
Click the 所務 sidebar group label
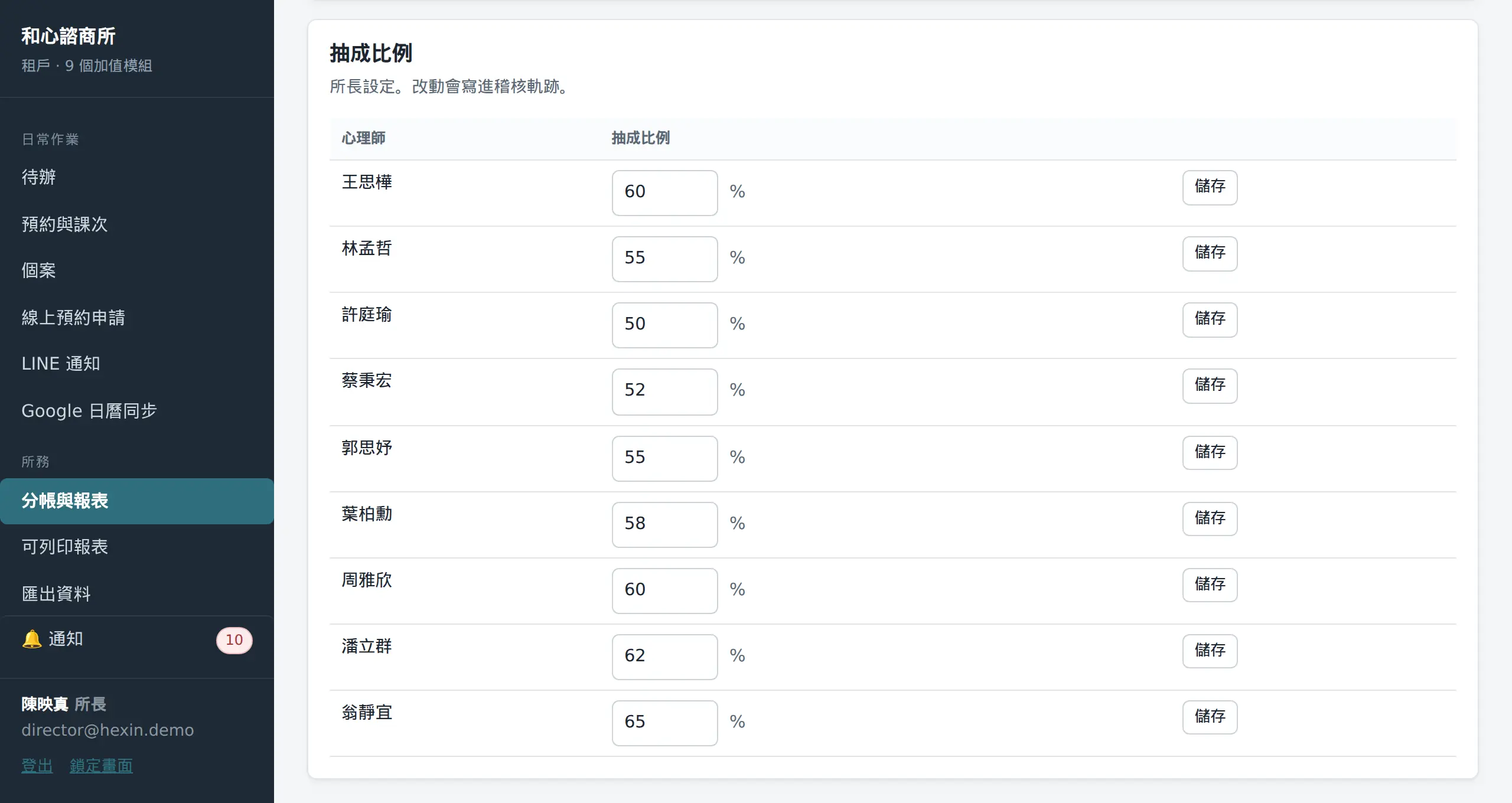pos(35,462)
